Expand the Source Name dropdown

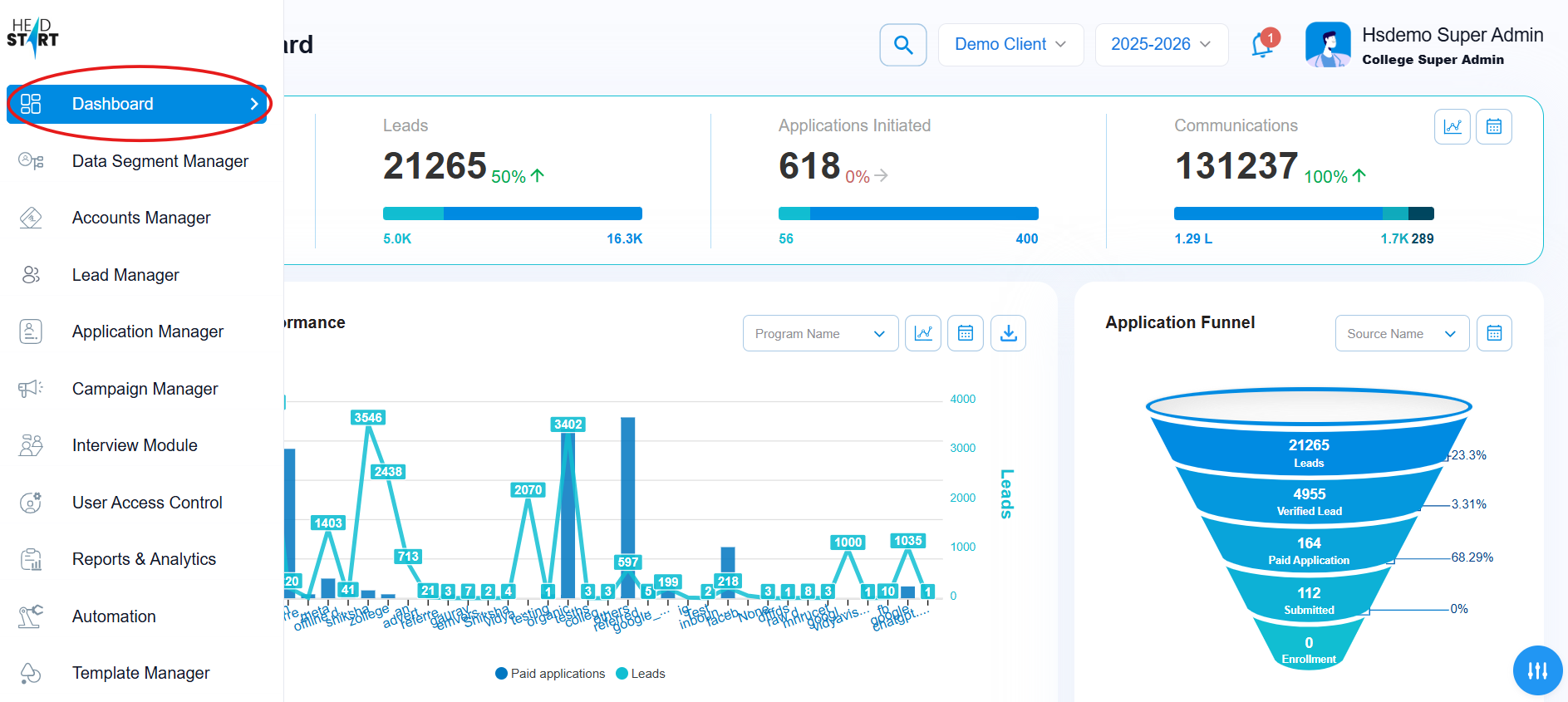coord(1401,333)
